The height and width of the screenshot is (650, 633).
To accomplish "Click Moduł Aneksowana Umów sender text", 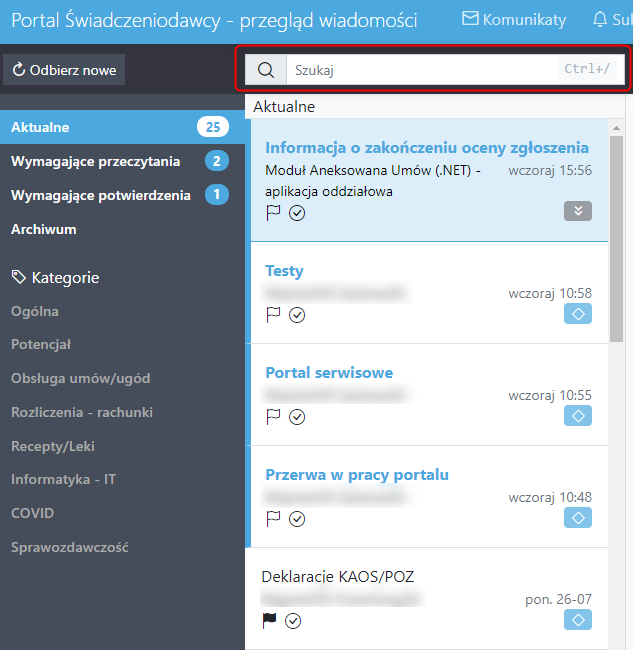I will (x=373, y=181).
